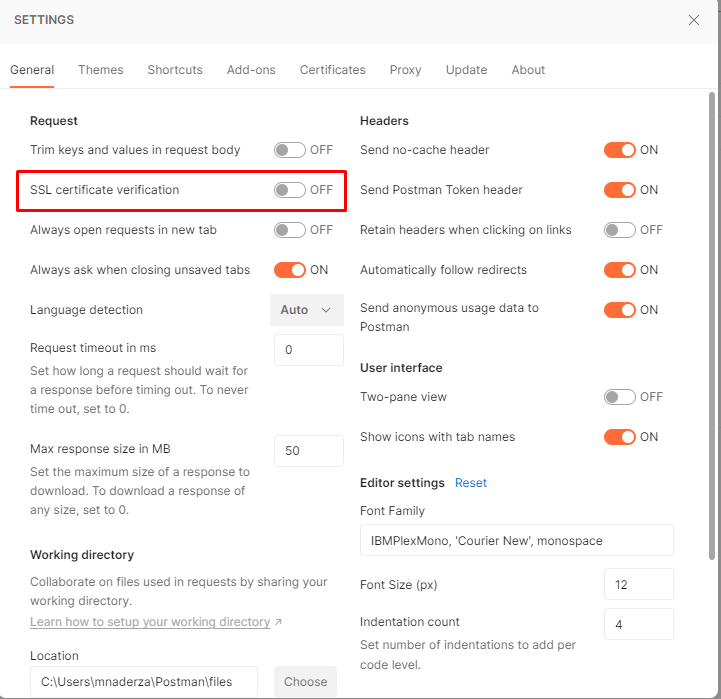721x699 pixels.
Task: Enable SSL certificate verification toggle
Action: coord(290,190)
